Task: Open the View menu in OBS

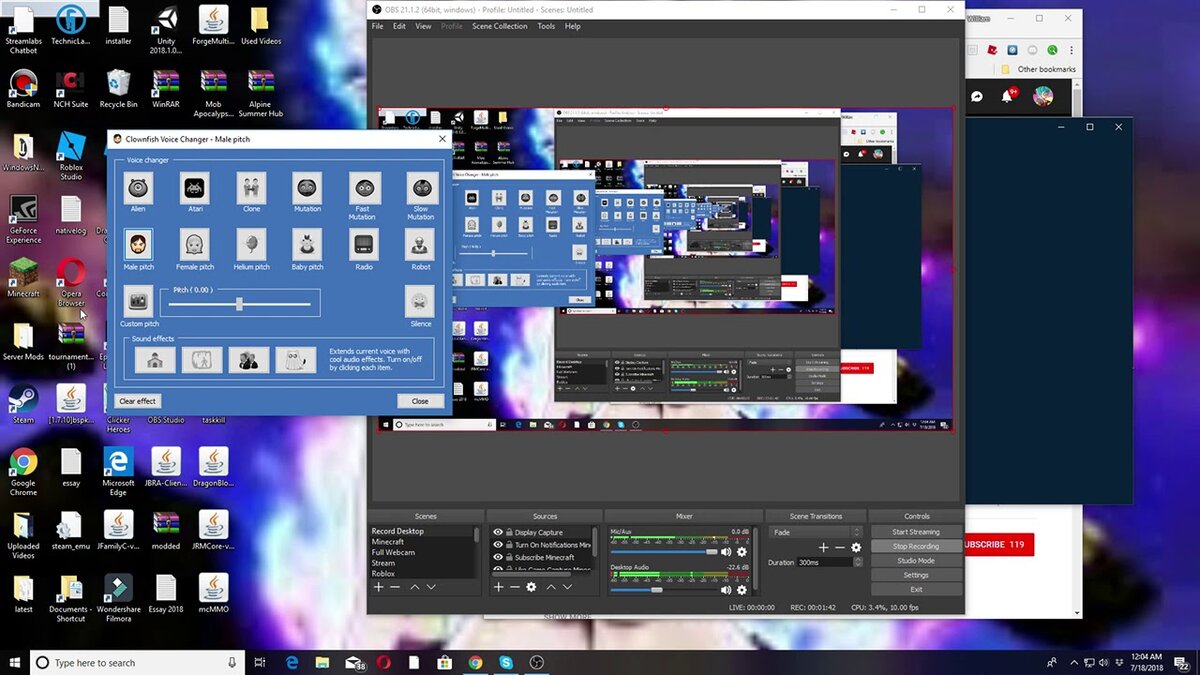Action: [424, 26]
